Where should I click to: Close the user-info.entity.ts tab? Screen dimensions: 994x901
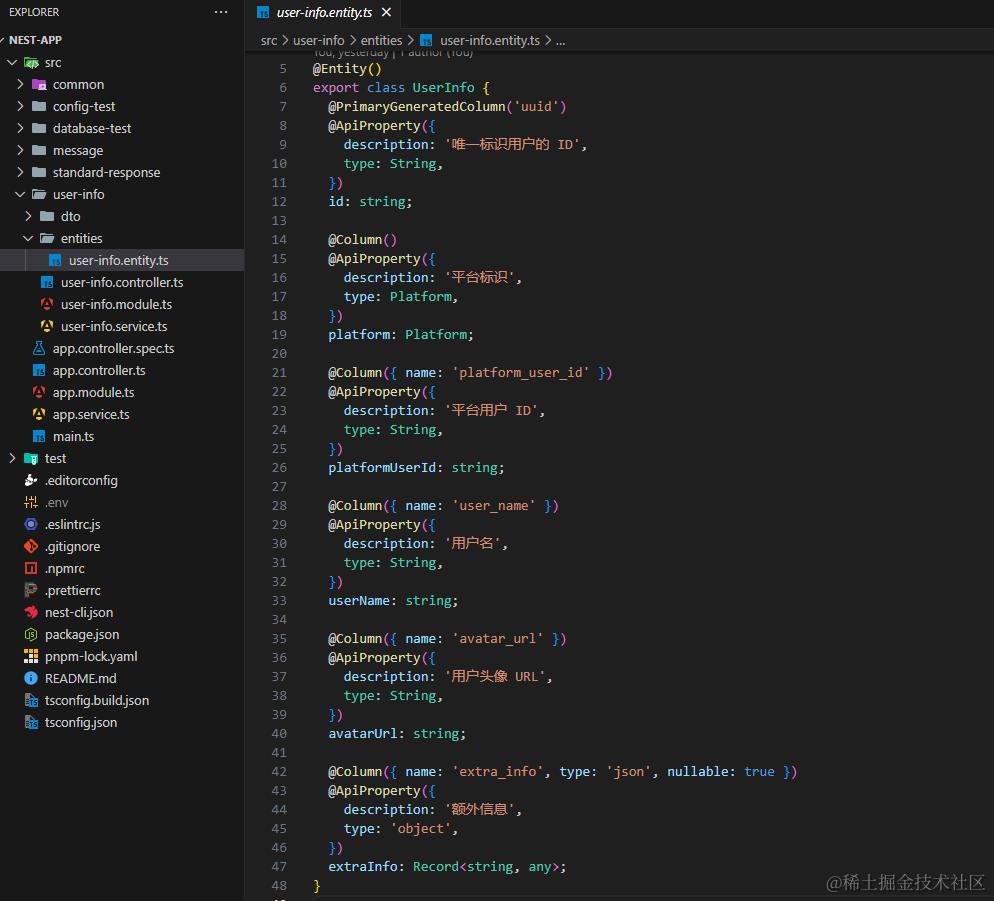point(386,12)
